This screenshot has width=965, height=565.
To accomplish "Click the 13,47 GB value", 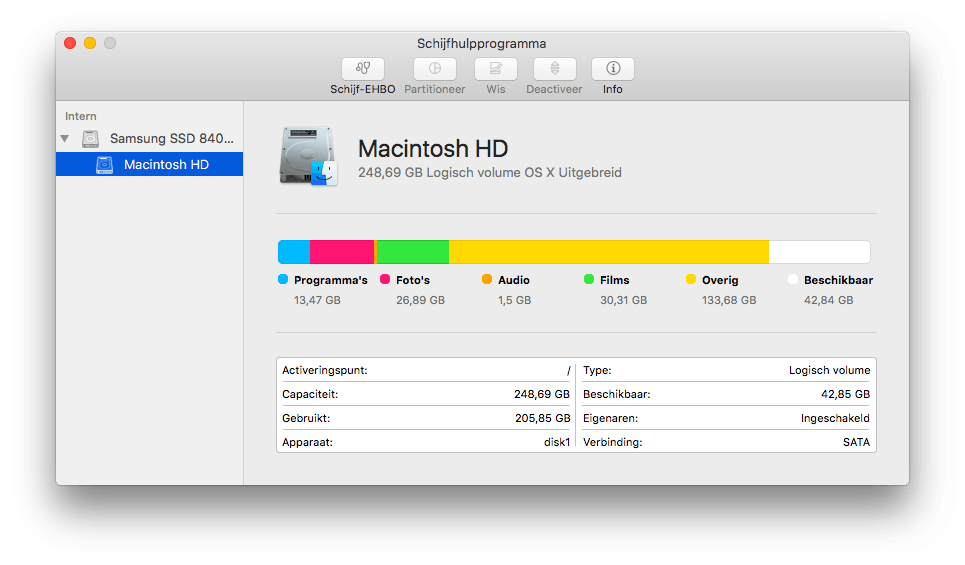I will pos(317,300).
